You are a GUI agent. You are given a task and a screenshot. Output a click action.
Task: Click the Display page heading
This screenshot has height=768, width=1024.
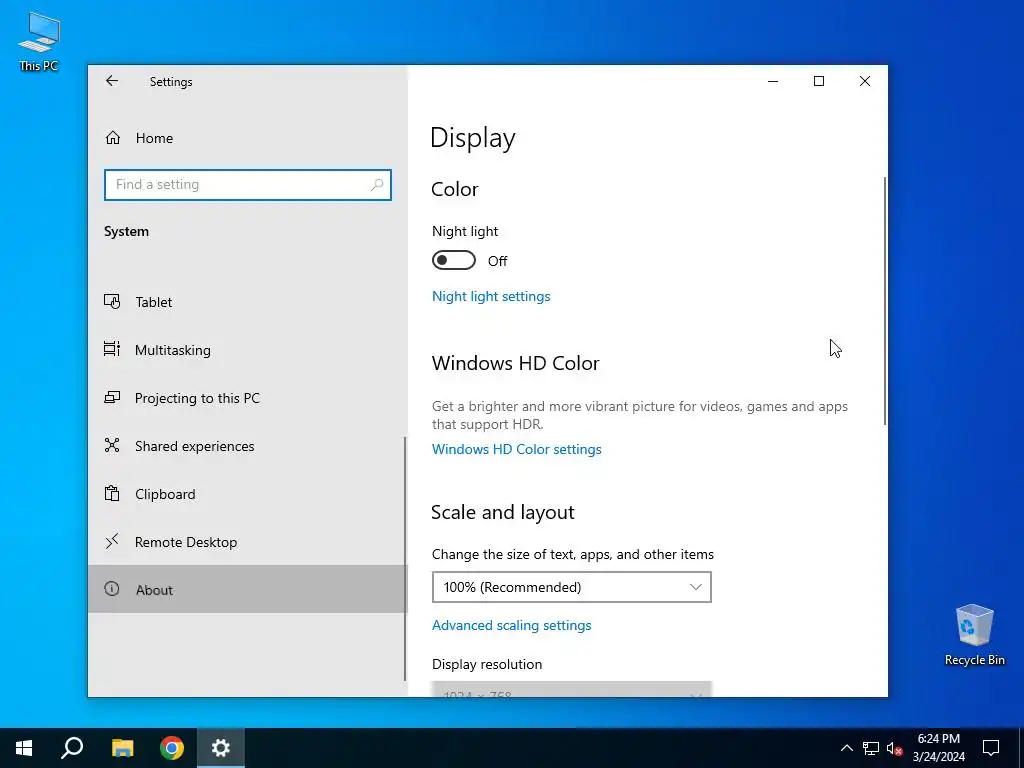click(x=473, y=138)
